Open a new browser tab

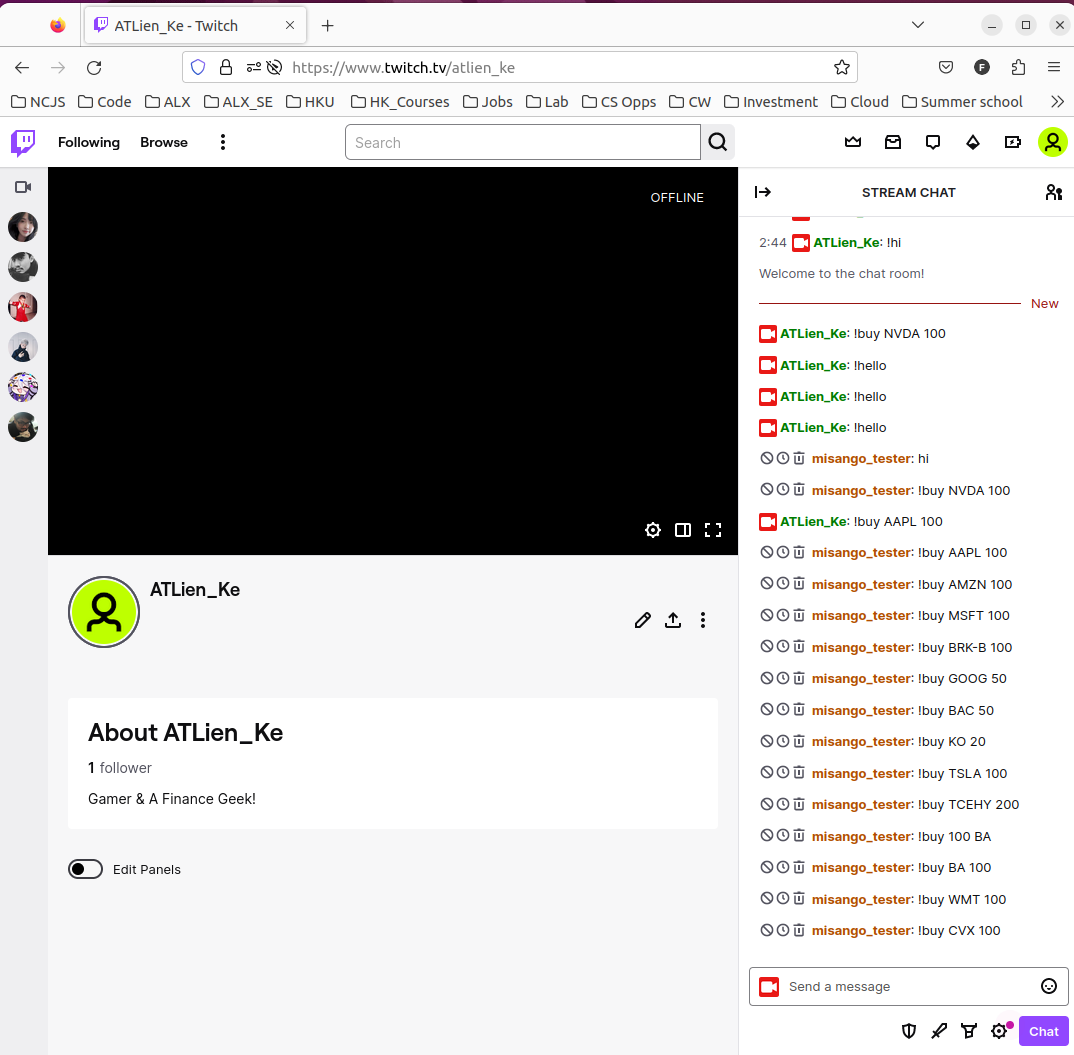(327, 26)
